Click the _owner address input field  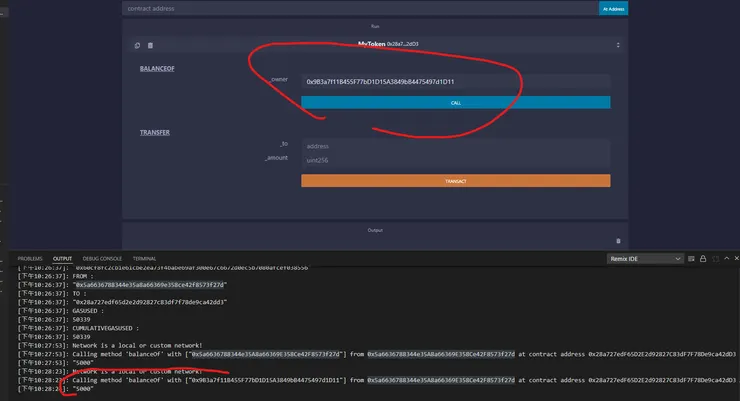tap(455, 82)
